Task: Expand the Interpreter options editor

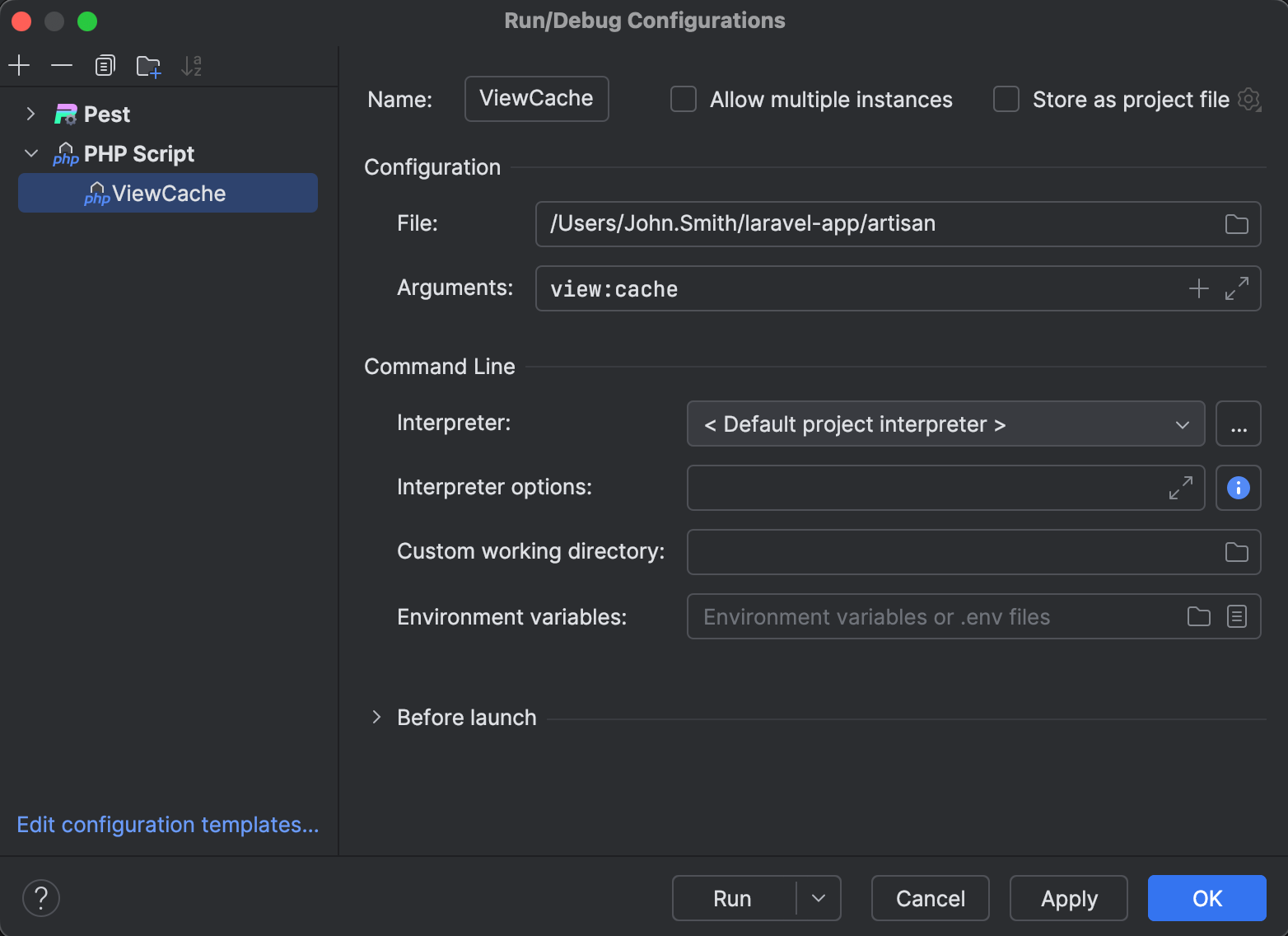Action: coord(1181,488)
